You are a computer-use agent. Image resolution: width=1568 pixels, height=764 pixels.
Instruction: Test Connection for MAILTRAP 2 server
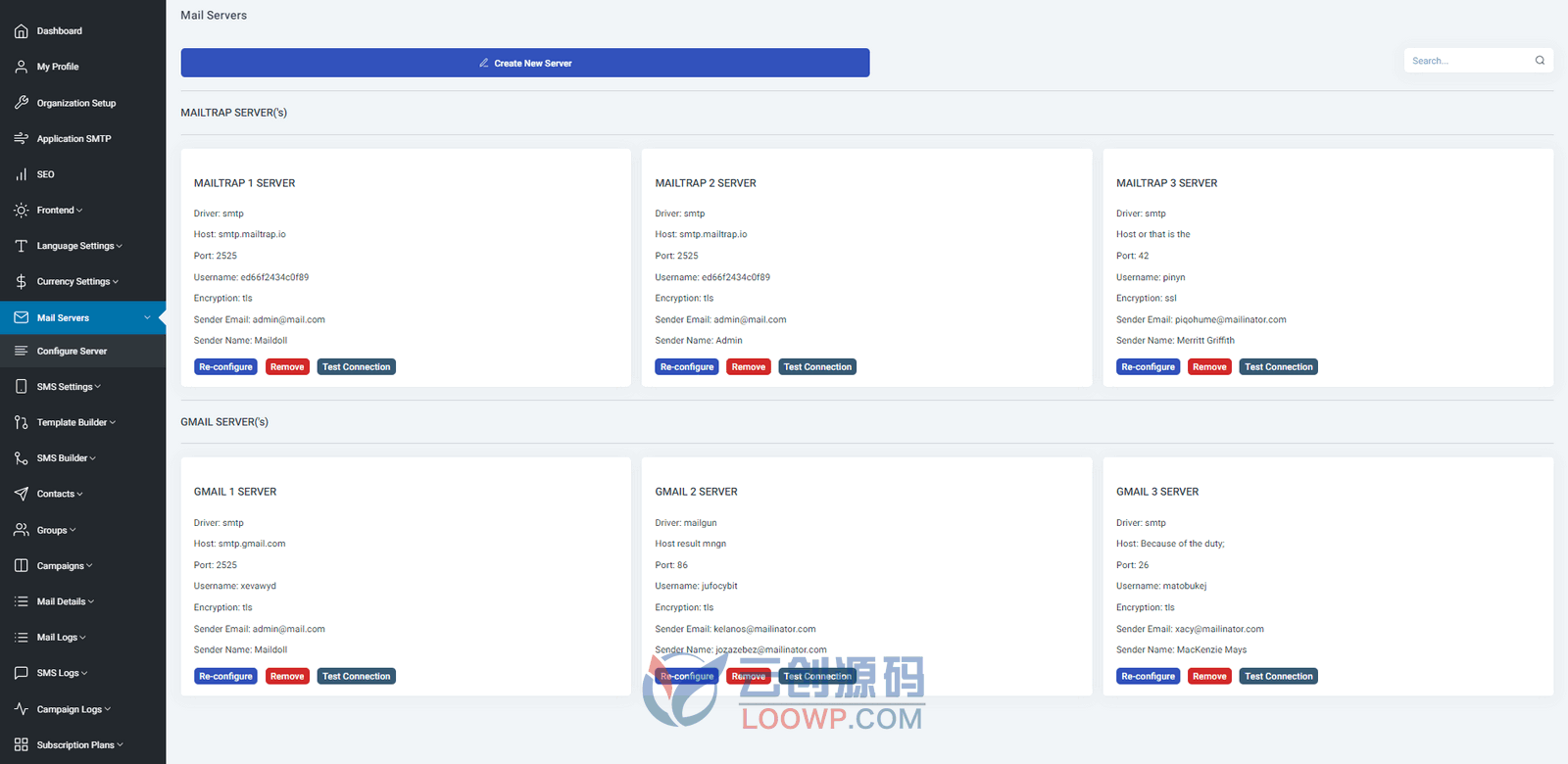(x=817, y=367)
